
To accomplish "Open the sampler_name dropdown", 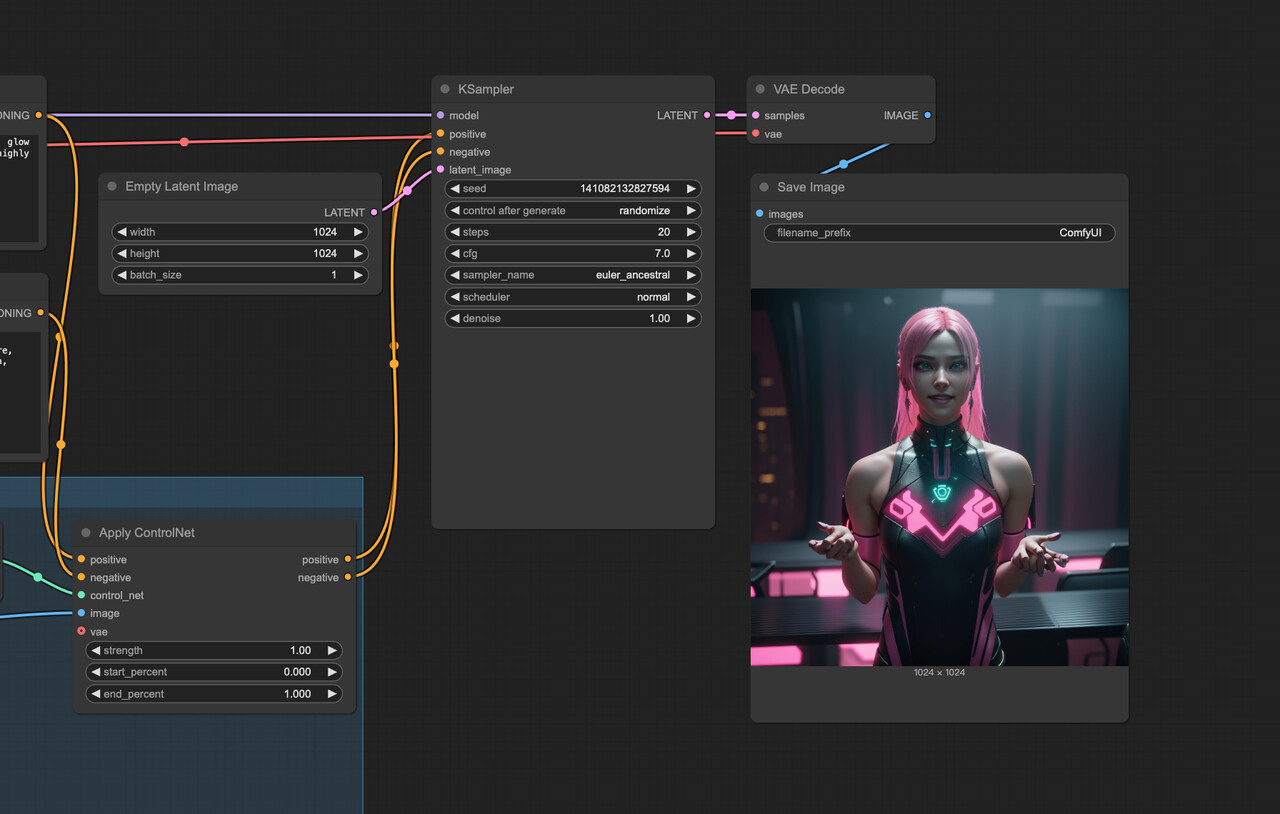I will click(572, 275).
